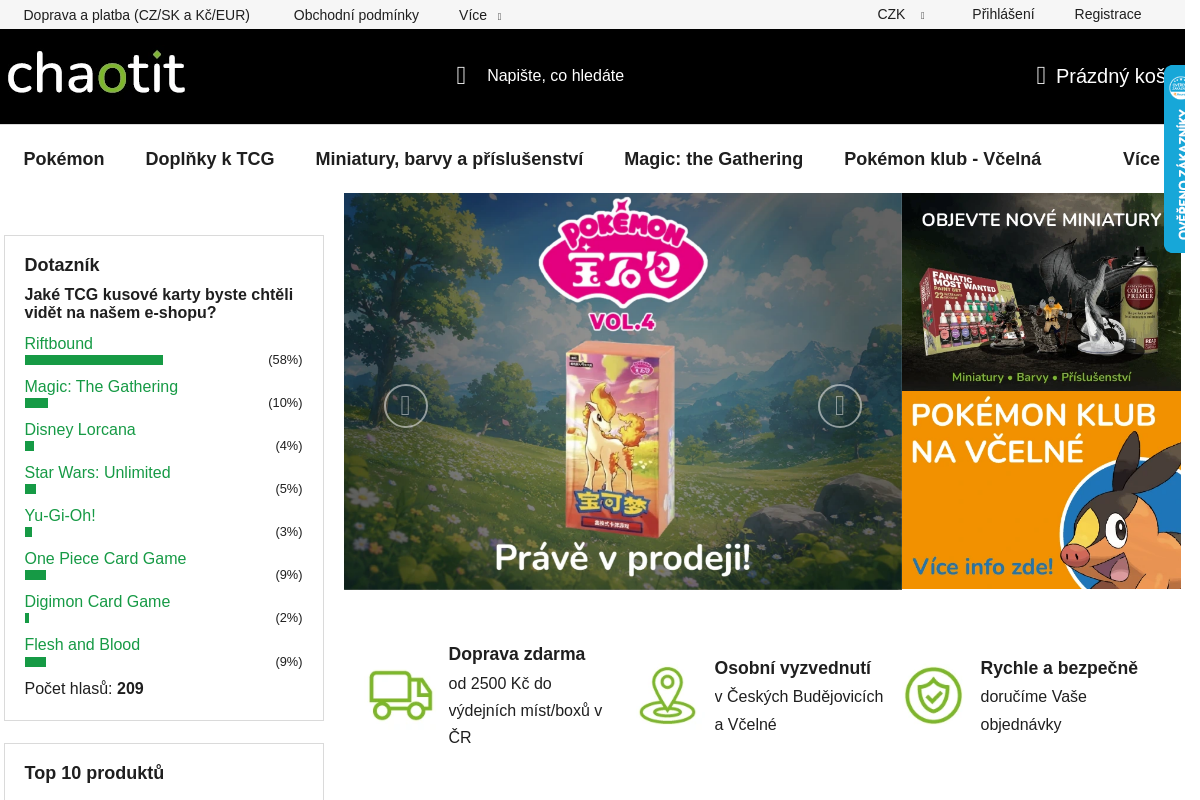This screenshot has height=800, width=1200.
Task: Vote for Disney Lorcana in poll
Action: pyautogui.click(x=80, y=430)
